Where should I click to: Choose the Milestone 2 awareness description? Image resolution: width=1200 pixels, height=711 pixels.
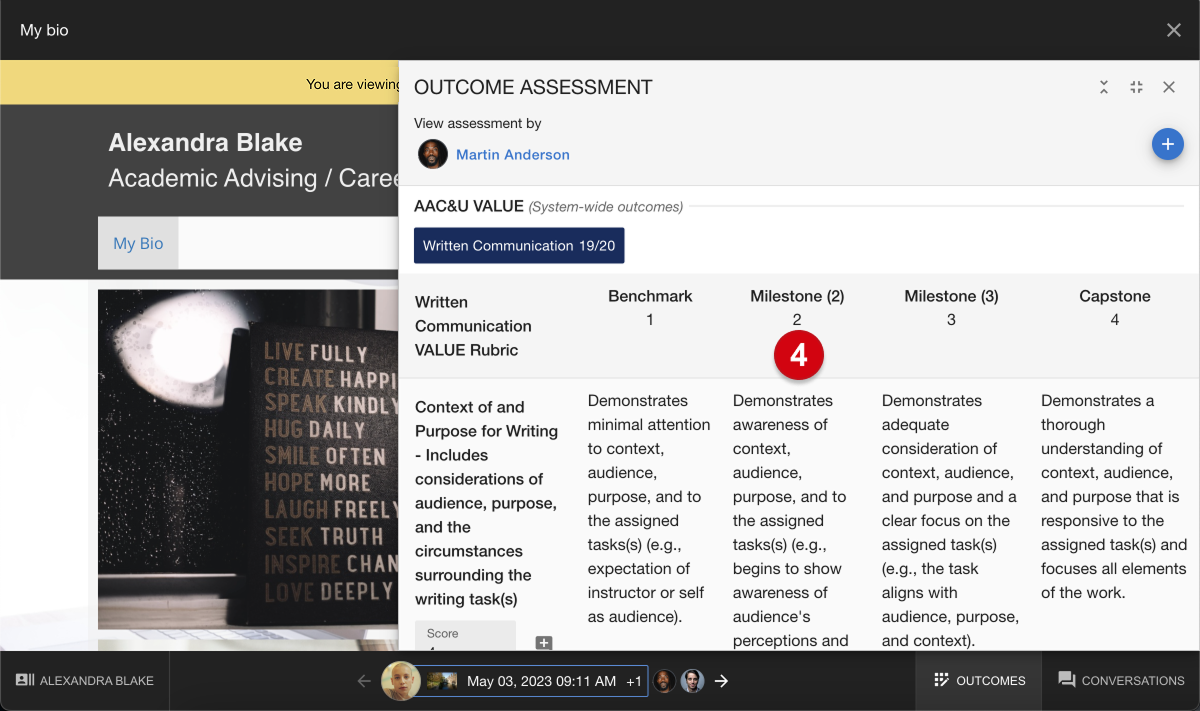coord(792,520)
